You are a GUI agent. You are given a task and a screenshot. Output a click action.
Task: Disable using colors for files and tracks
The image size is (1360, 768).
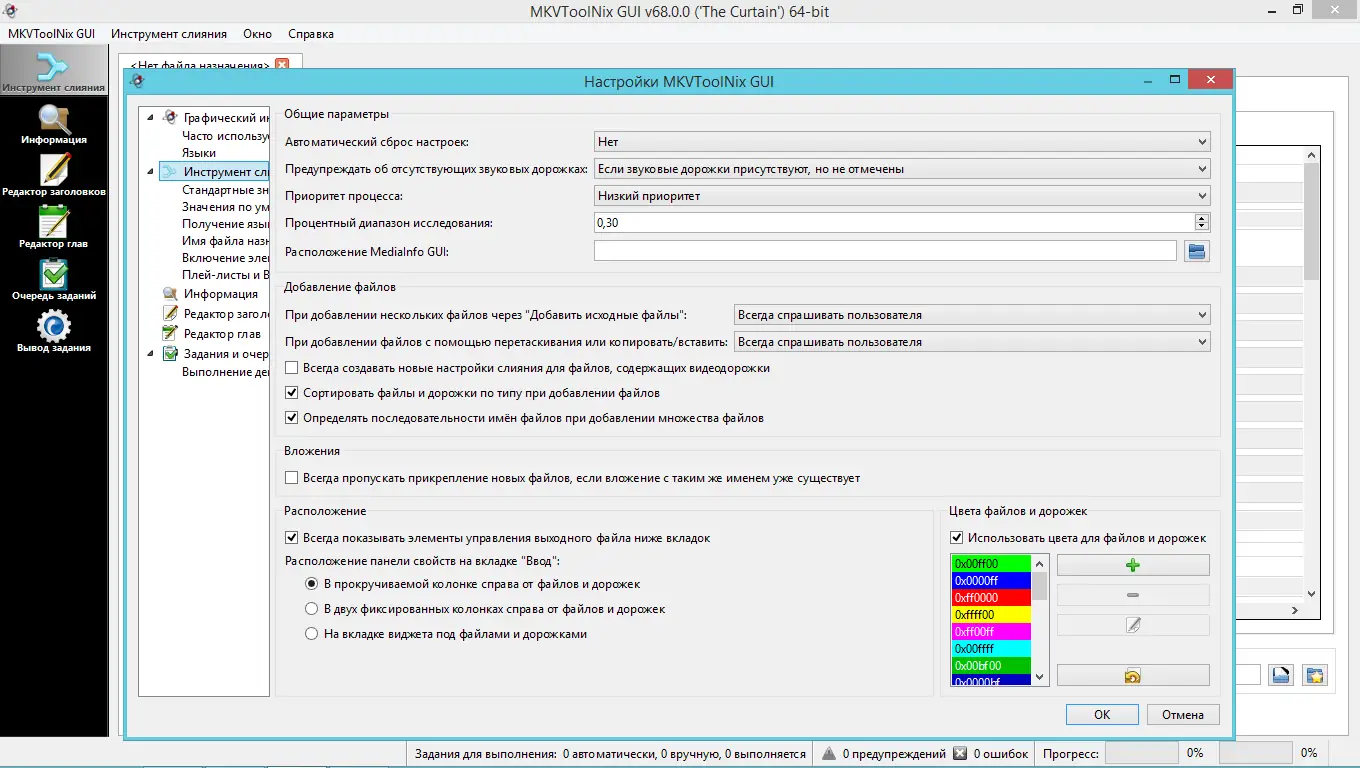click(957, 538)
